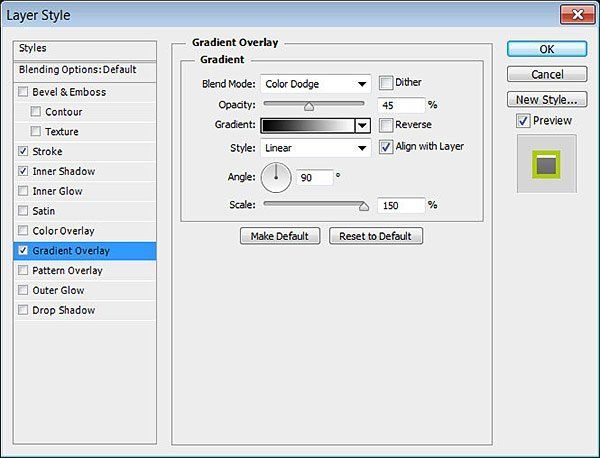Uncheck Align with Layer
This screenshot has width=600, height=458.
point(386,147)
